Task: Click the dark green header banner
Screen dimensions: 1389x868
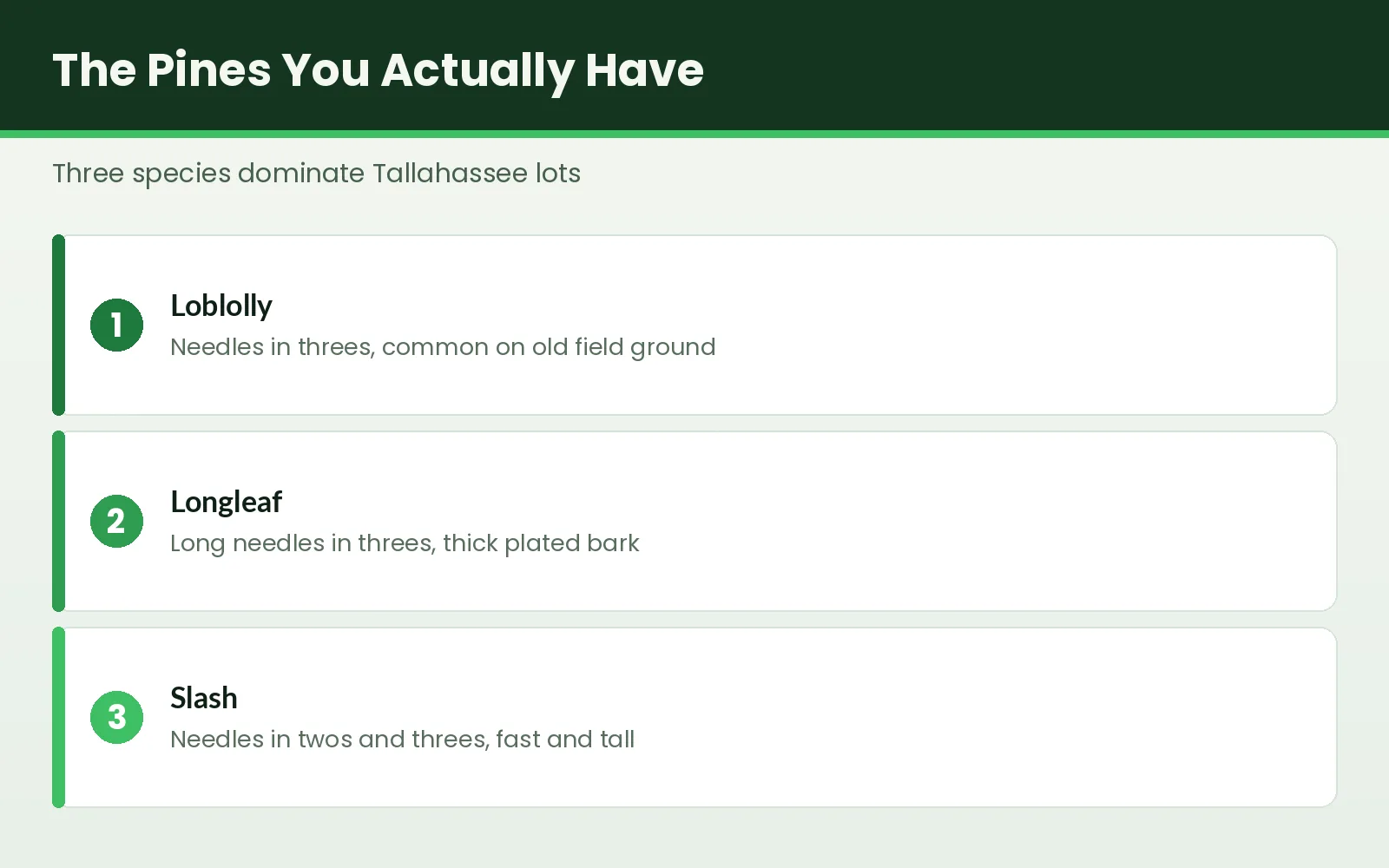Action: tap(1042, 65)
